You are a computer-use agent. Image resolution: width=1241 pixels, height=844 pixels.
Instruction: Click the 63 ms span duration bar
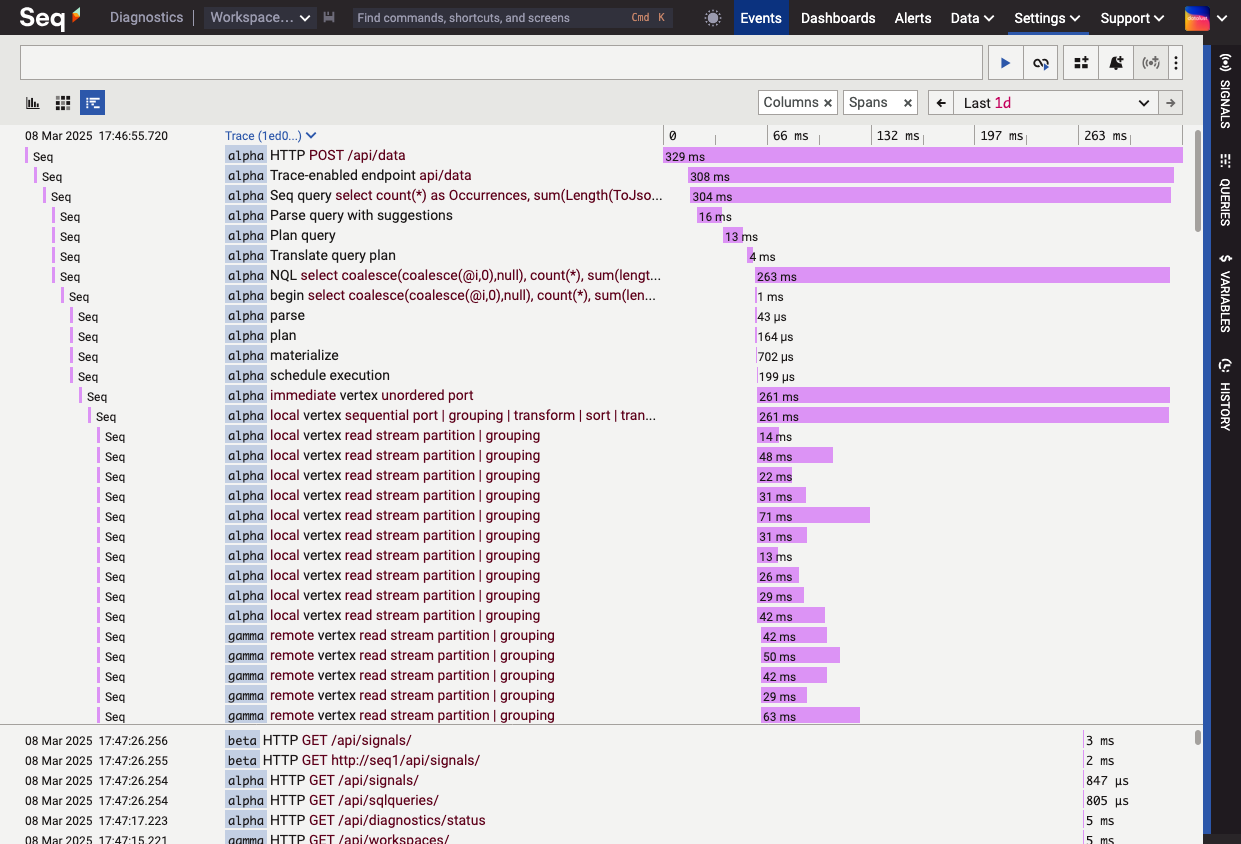tap(810, 716)
